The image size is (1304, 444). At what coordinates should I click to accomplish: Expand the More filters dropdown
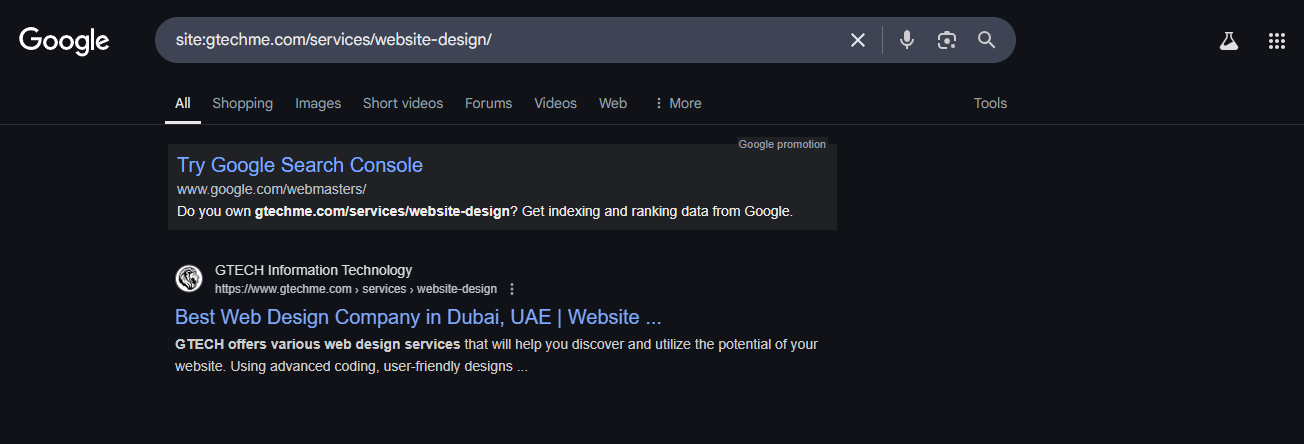point(677,103)
